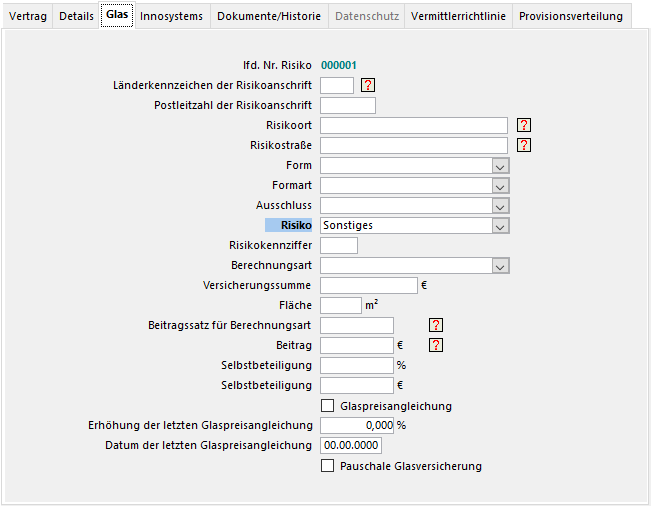Expand the Ausschluss dropdown
652x506 pixels.
tap(500, 205)
